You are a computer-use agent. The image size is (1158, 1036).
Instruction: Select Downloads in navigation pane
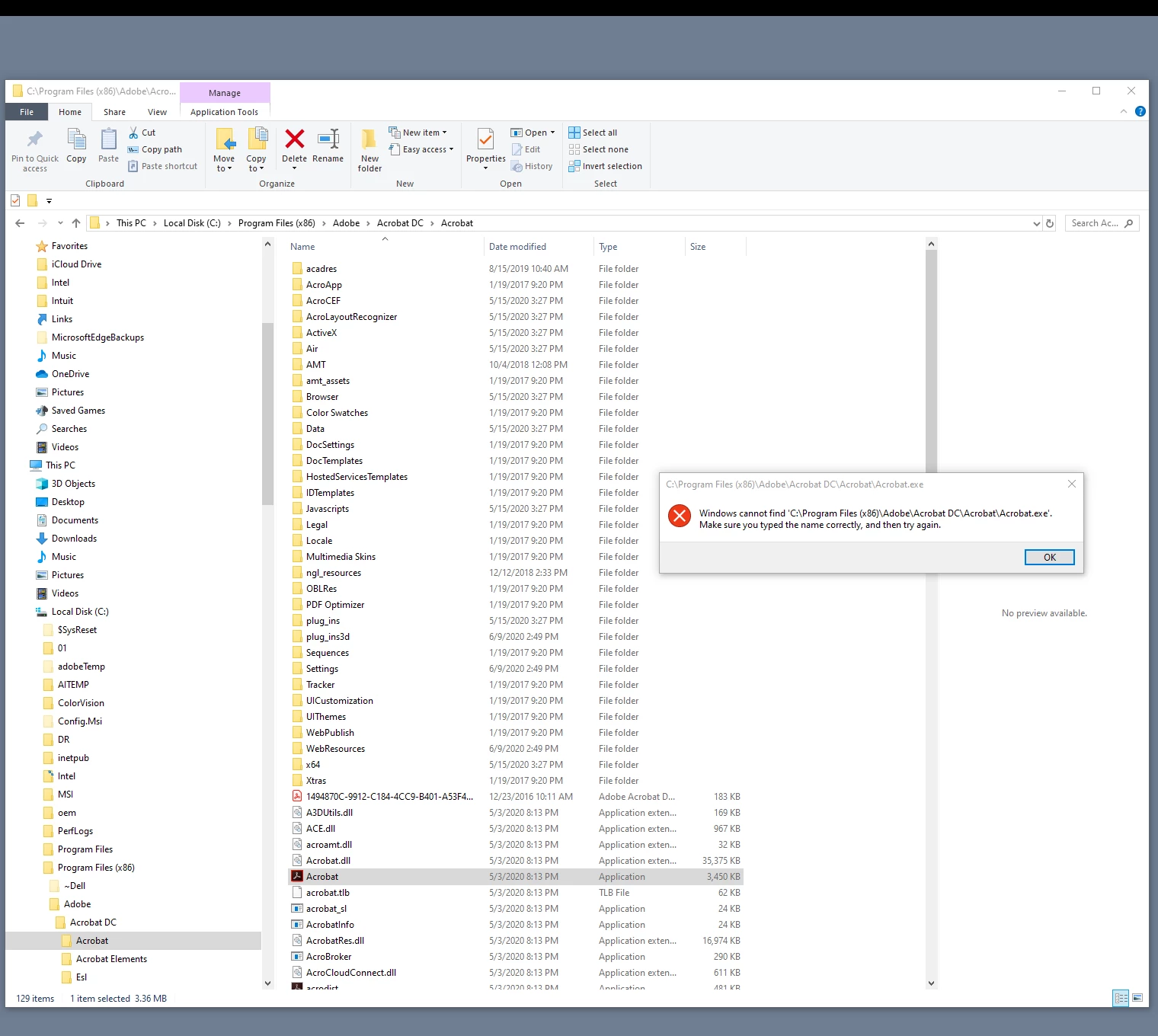[74, 539]
